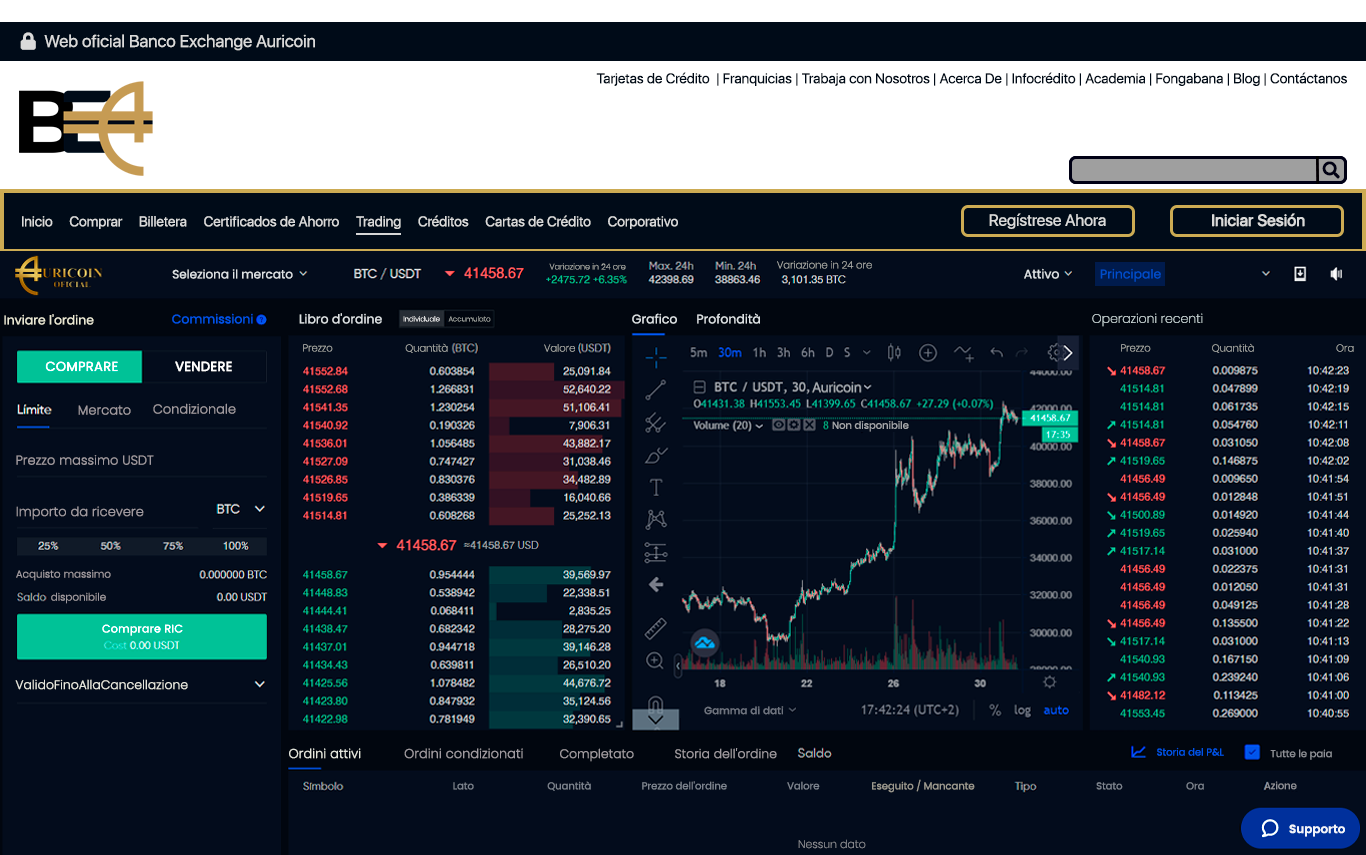1366x855 pixels.
Task: Select the zoom in magnifier tool
Action: (655, 660)
